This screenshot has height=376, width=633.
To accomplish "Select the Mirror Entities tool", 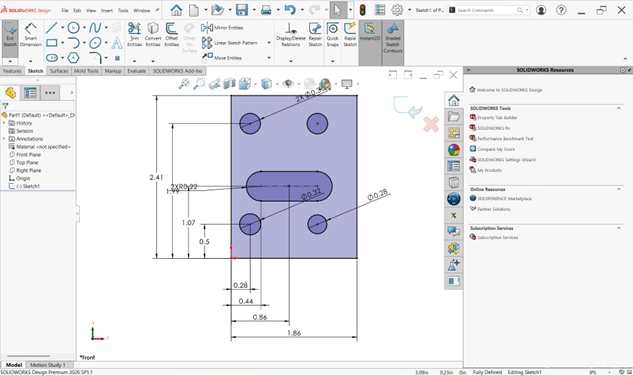I will (x=222, y=27).
